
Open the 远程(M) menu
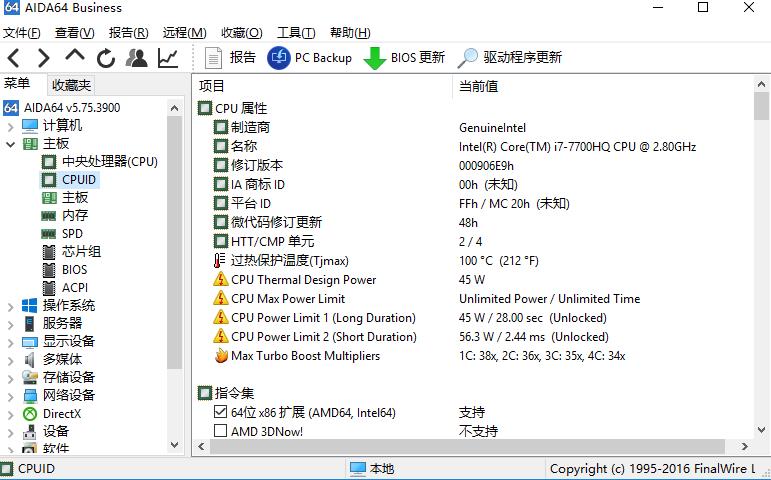pos(184,33)
